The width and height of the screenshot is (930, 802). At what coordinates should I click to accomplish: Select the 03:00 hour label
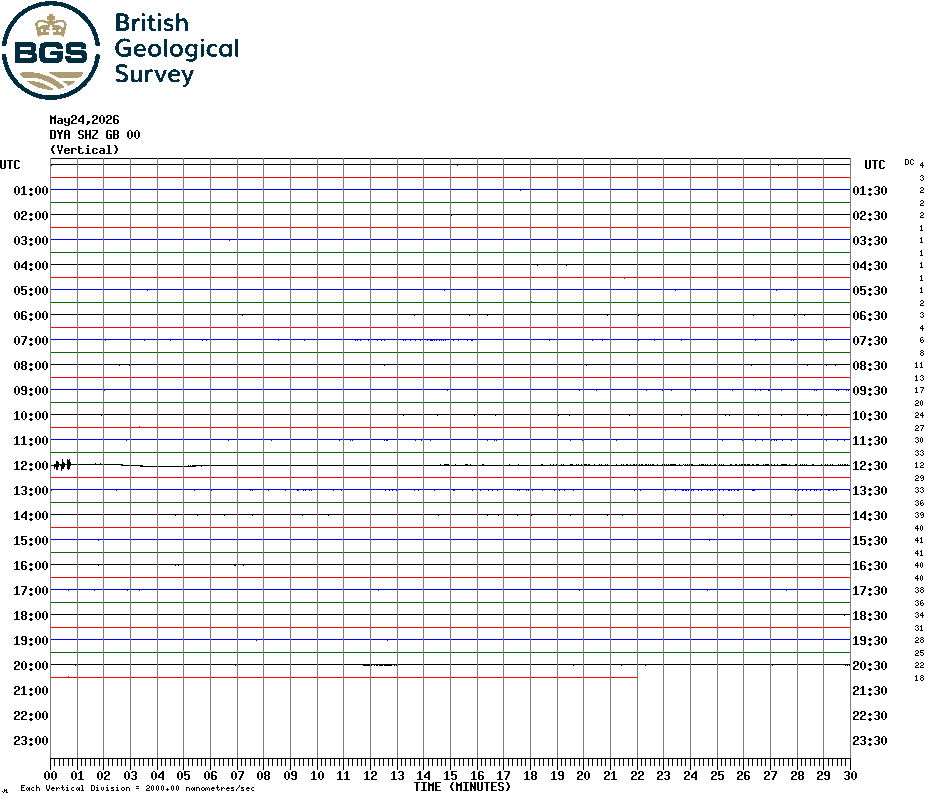[x=31, y=240]
